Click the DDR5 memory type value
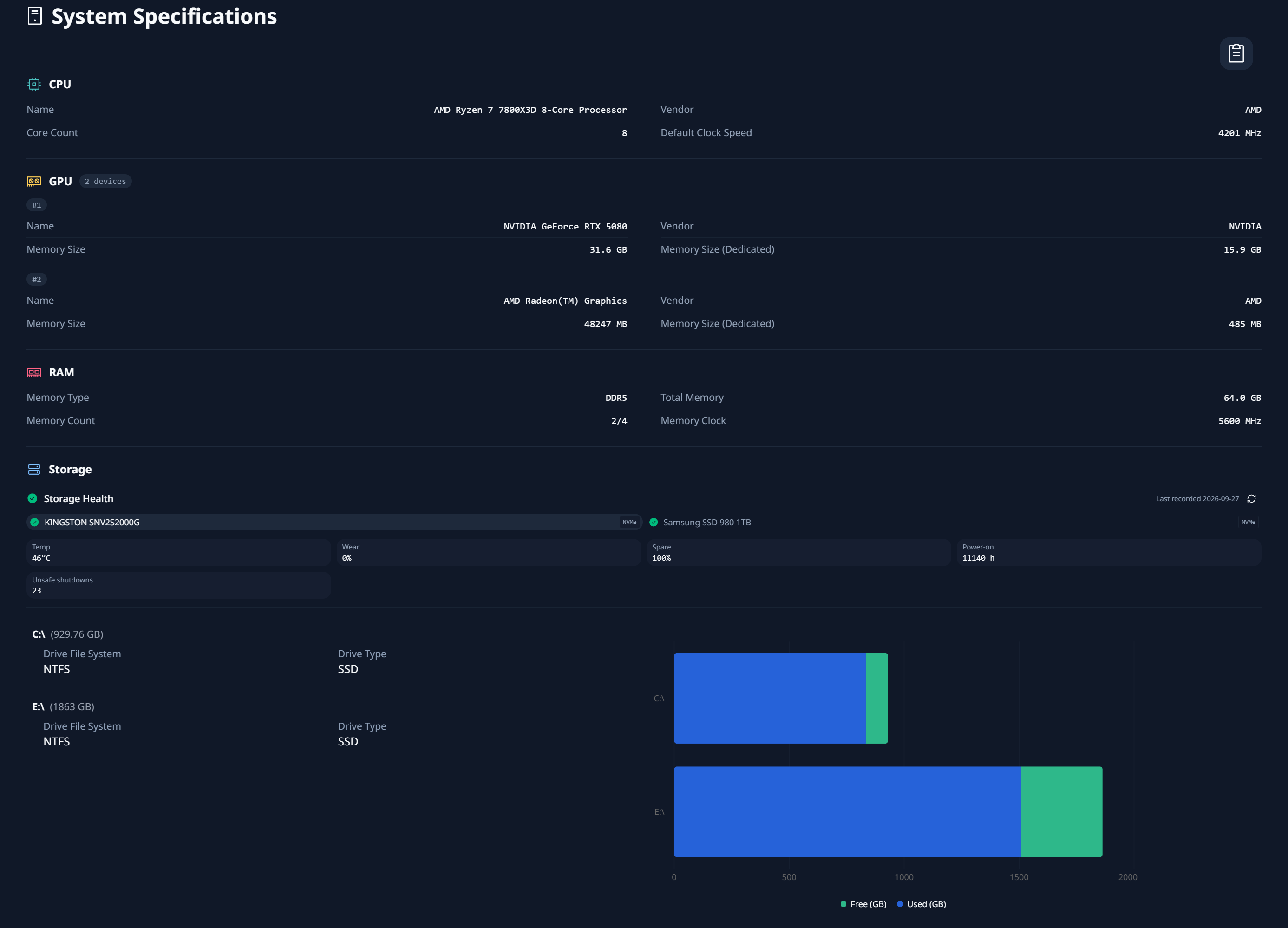 pyautogui.click(x=616, y=398)
